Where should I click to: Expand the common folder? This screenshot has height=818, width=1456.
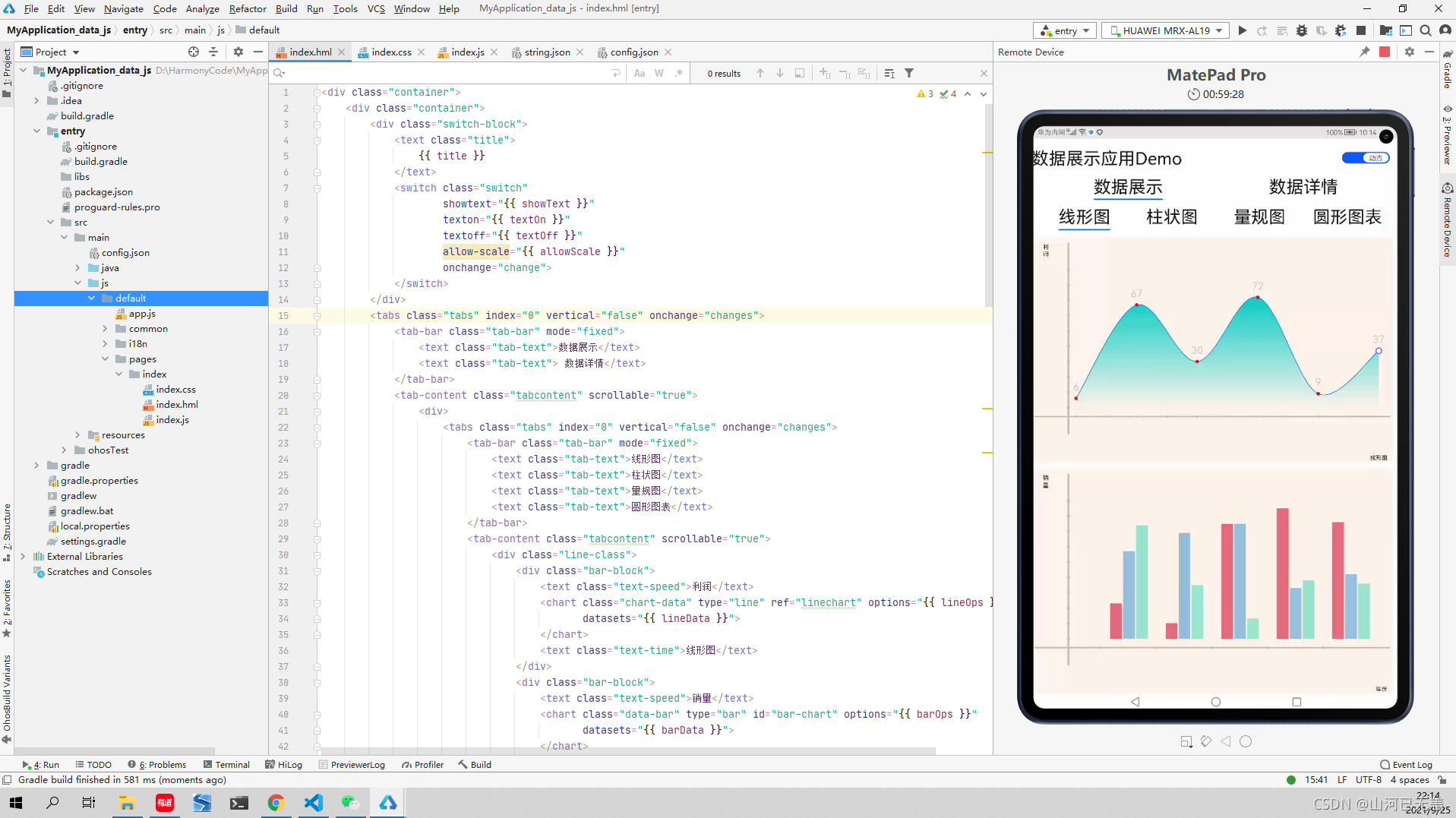(105, 328)
